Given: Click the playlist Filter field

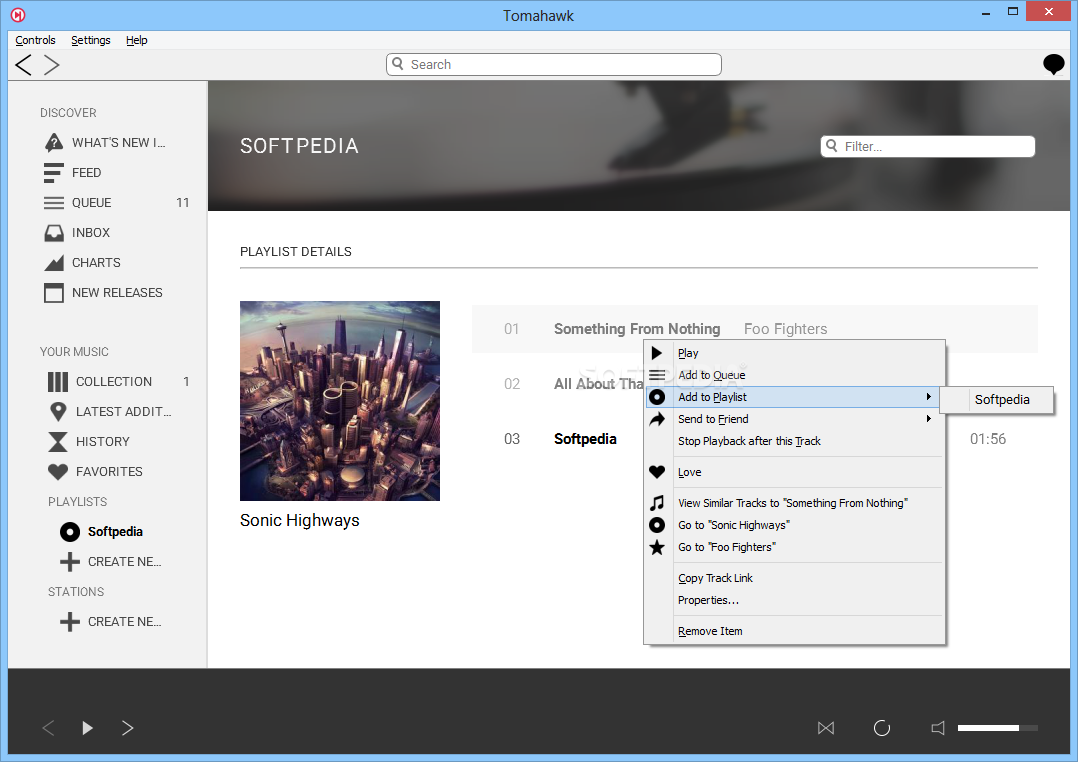Looking at the screenshot, I should coord(927,146).
